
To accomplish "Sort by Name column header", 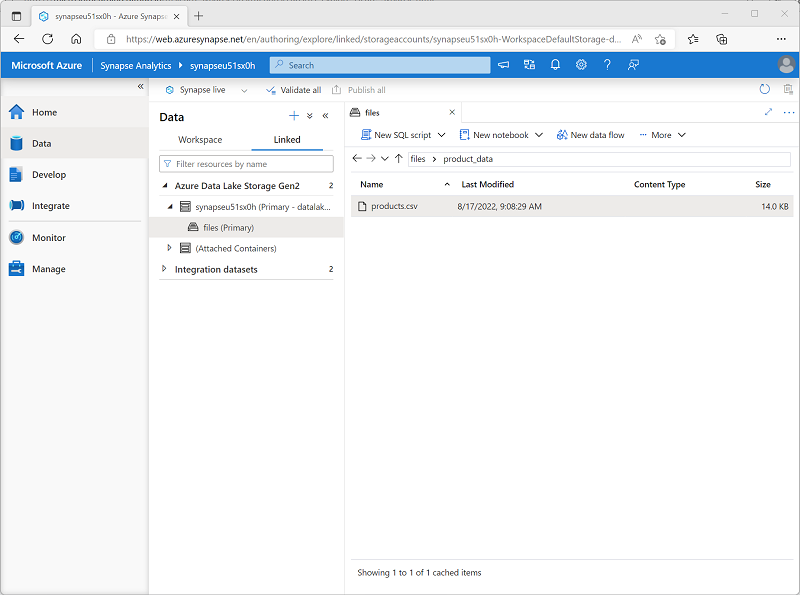I will point(371,184).
